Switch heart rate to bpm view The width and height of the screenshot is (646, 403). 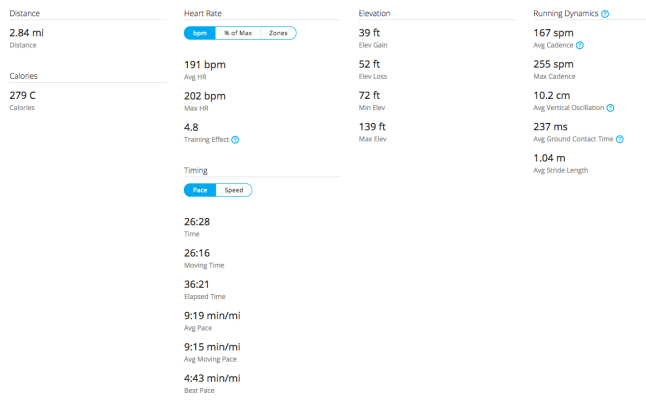pyautogui.click(x=199, y=33)
